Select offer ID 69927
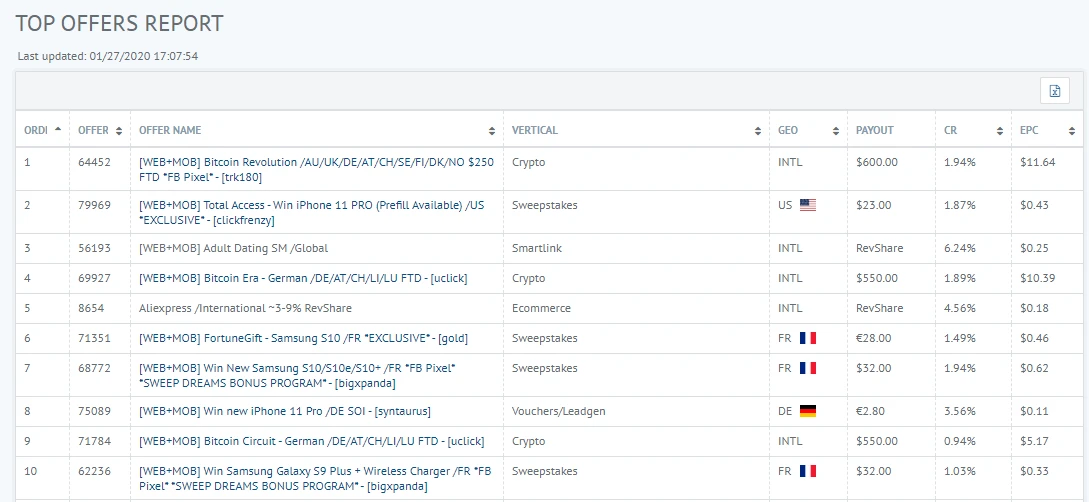1089x502 pixels. click(94, 278)
